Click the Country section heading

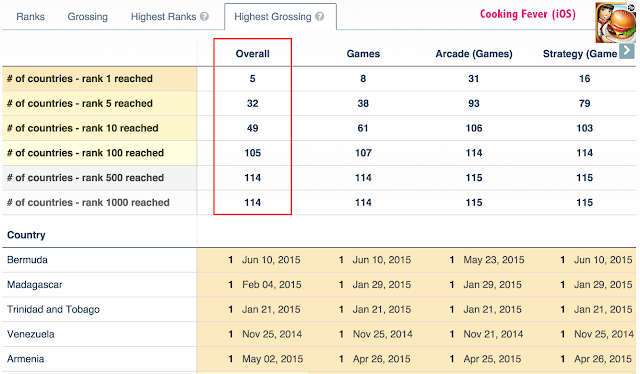pyautogui.click(x=26, y=235)
